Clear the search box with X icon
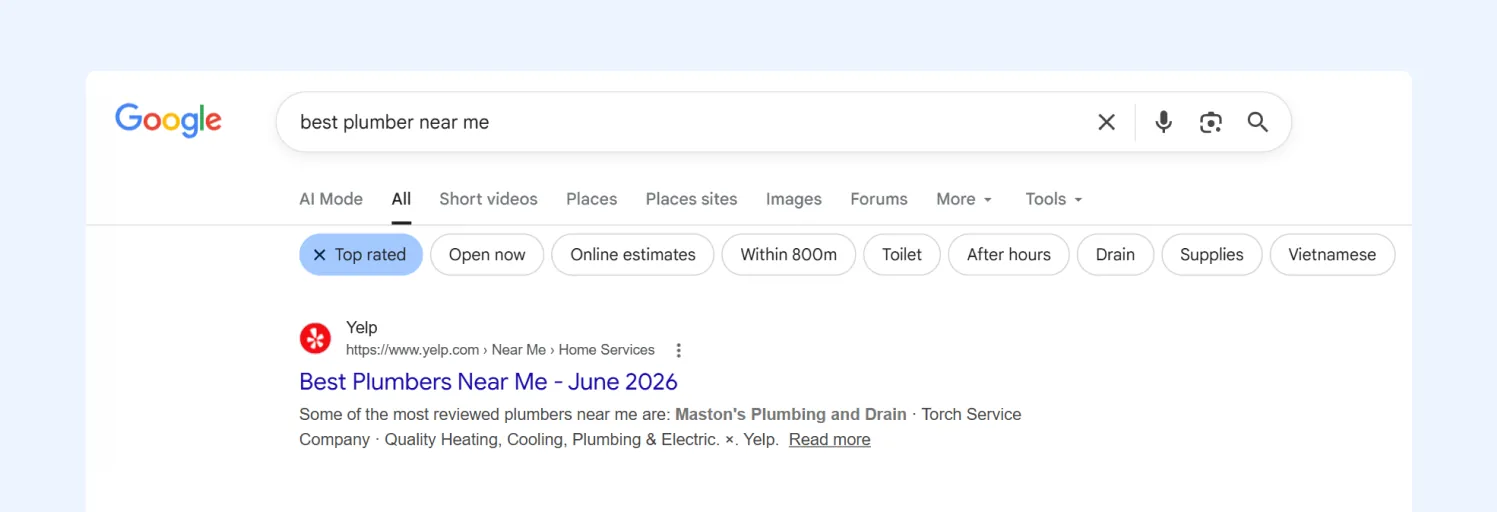 click(1106, 122)
